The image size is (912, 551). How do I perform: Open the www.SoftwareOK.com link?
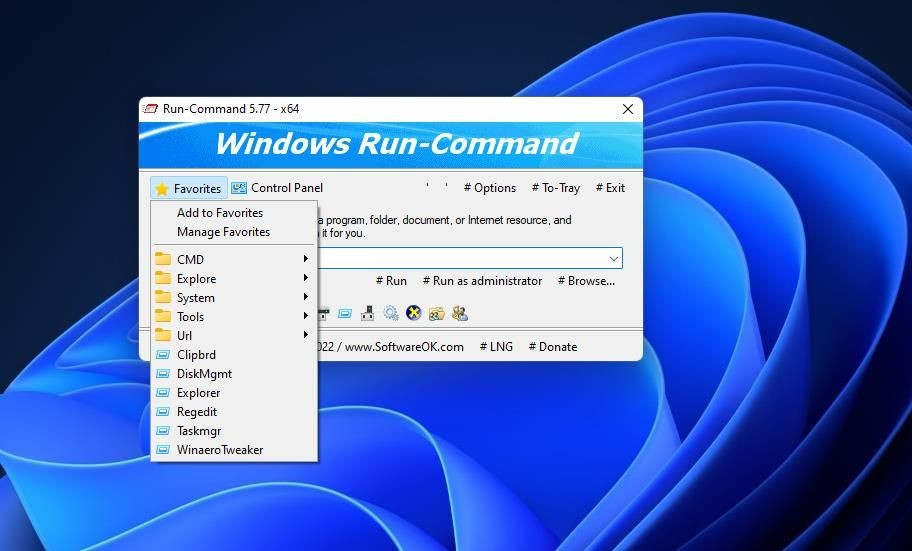(404, 347)
